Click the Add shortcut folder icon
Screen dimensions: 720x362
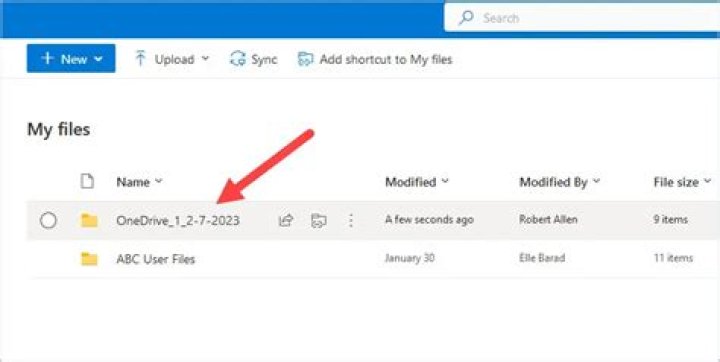coord(306,59)
